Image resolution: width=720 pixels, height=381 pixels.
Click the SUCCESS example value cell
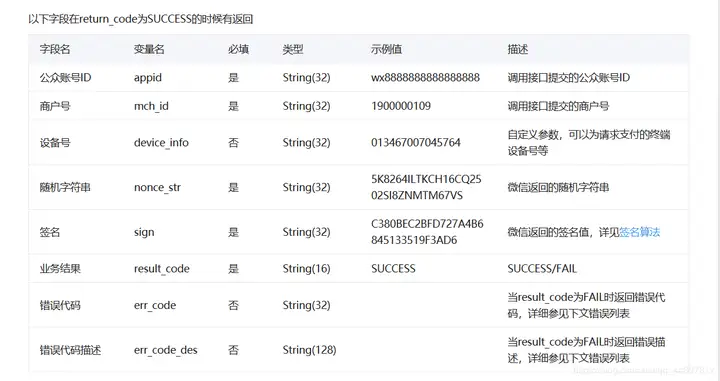click(x=393, y=269)
